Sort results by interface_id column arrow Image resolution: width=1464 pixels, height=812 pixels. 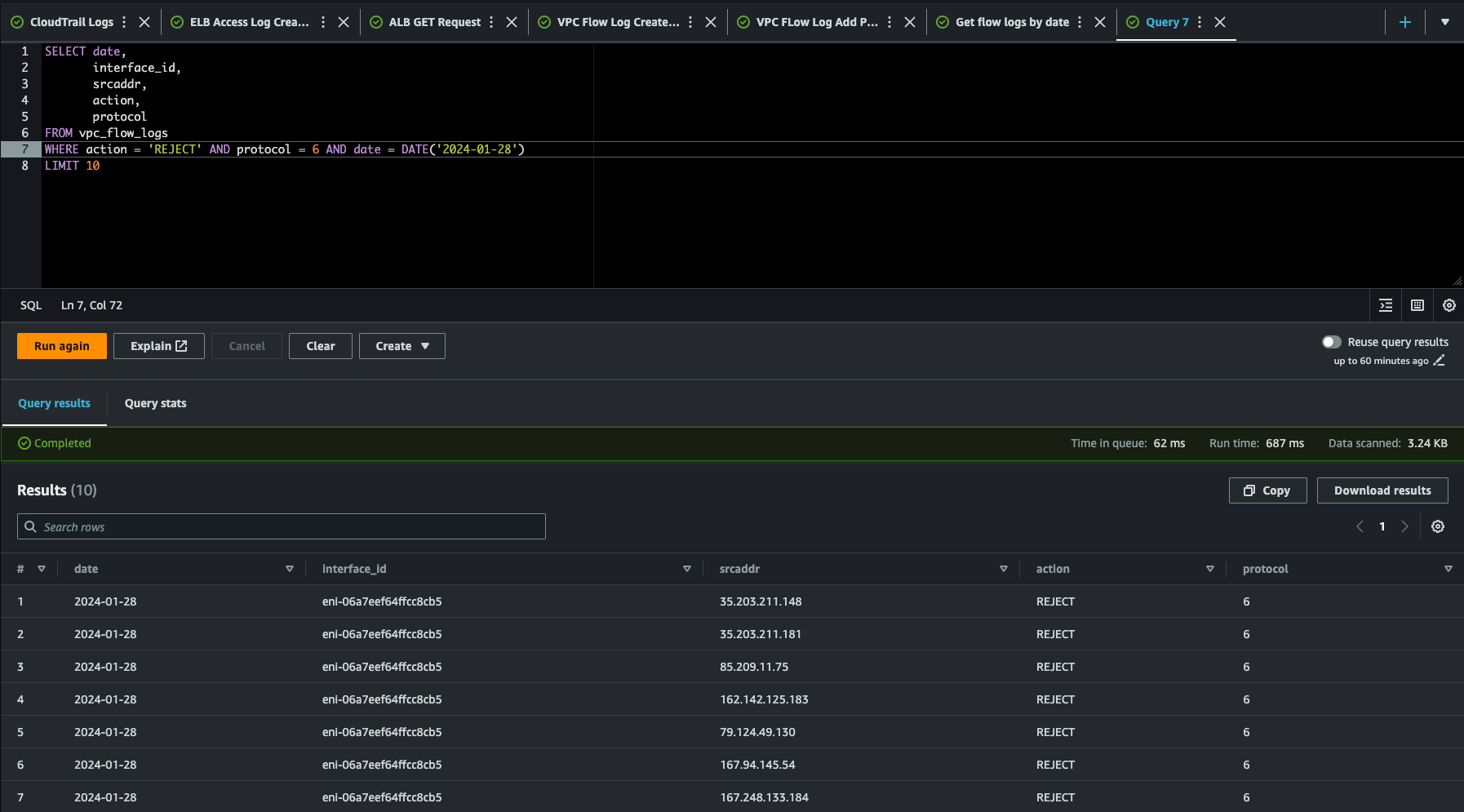687,569
